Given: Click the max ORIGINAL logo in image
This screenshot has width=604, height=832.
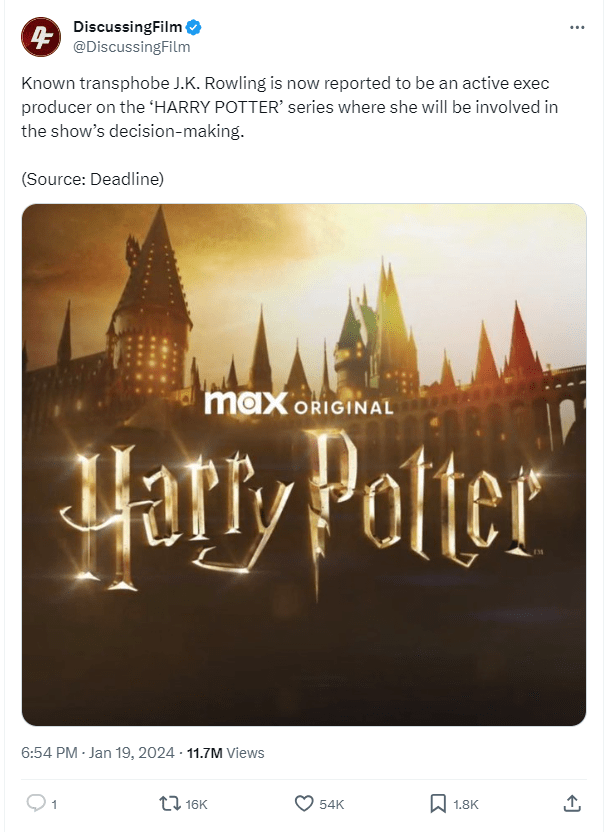Looking at the screenshot, I should point(299,404).
